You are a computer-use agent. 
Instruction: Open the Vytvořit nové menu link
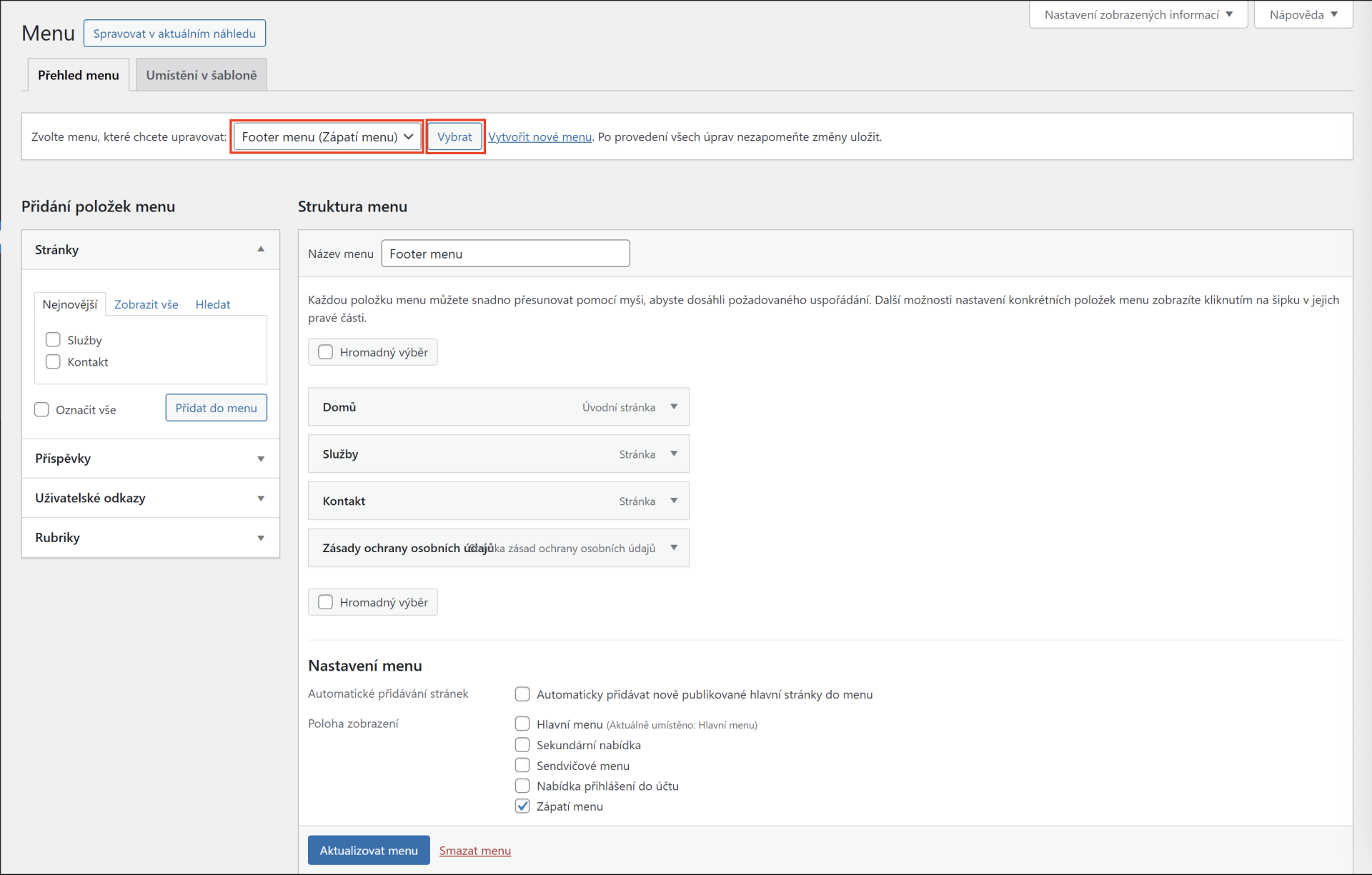540,136
